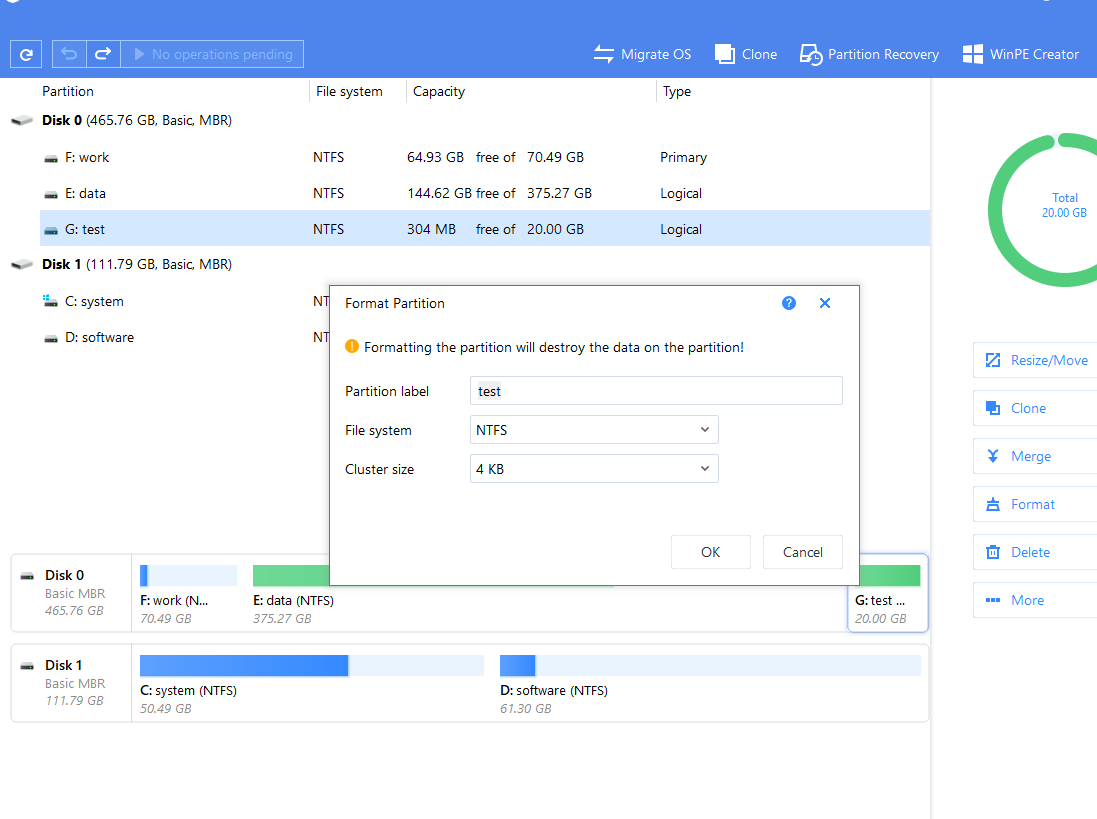Close the Format Partition dialog with X
This screenshot has width=1097, height=819.
click(x=825, y=303)
